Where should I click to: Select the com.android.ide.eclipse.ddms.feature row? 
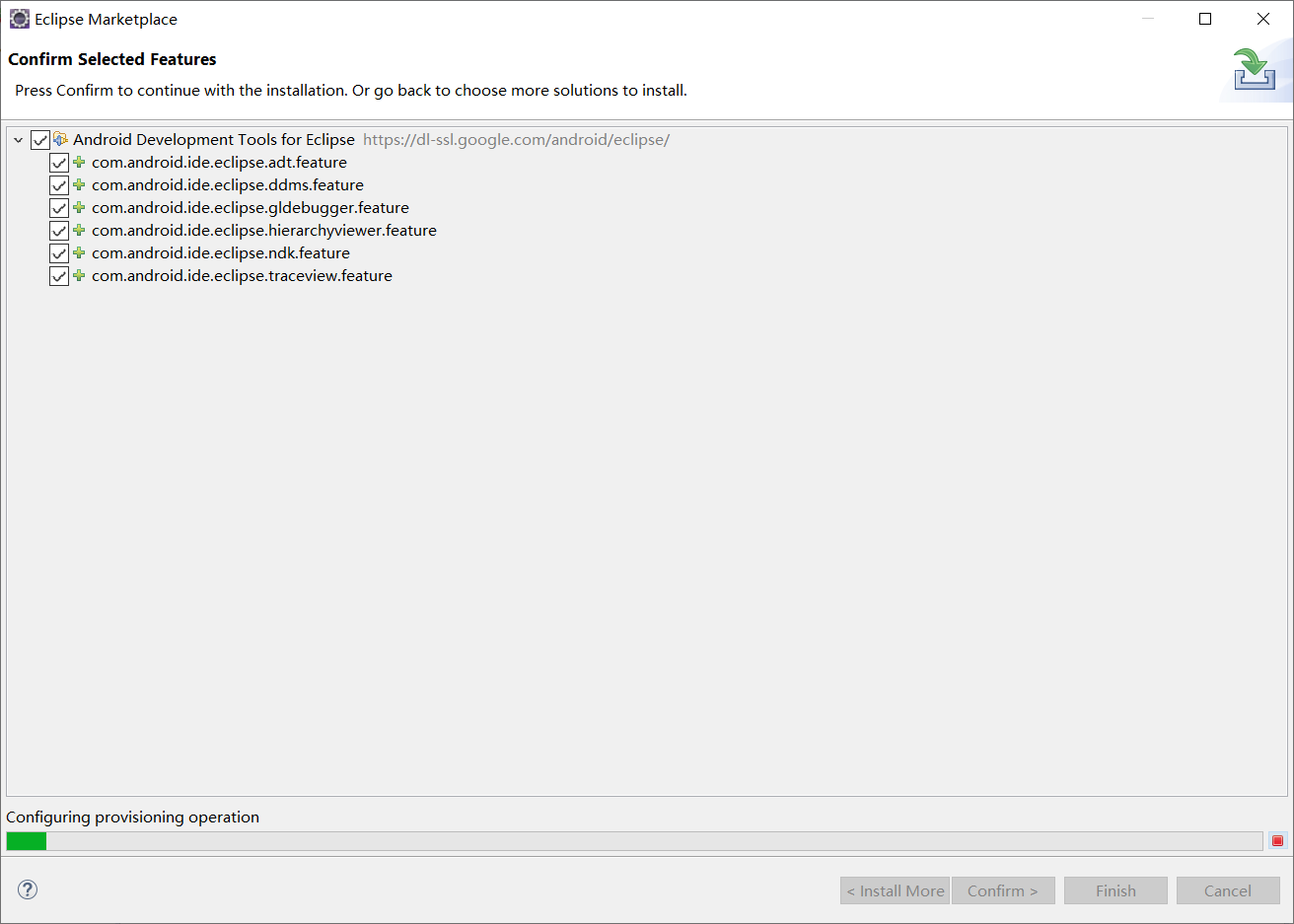[228, 184]
